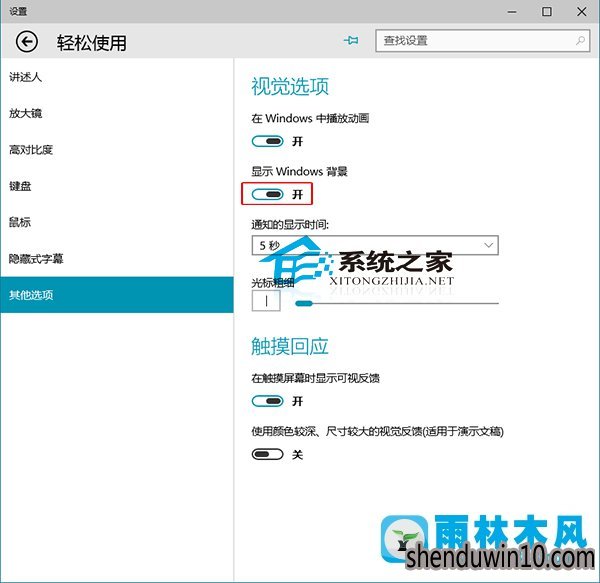
Task: Open the 高对比度 section
Action: point(117,150)
